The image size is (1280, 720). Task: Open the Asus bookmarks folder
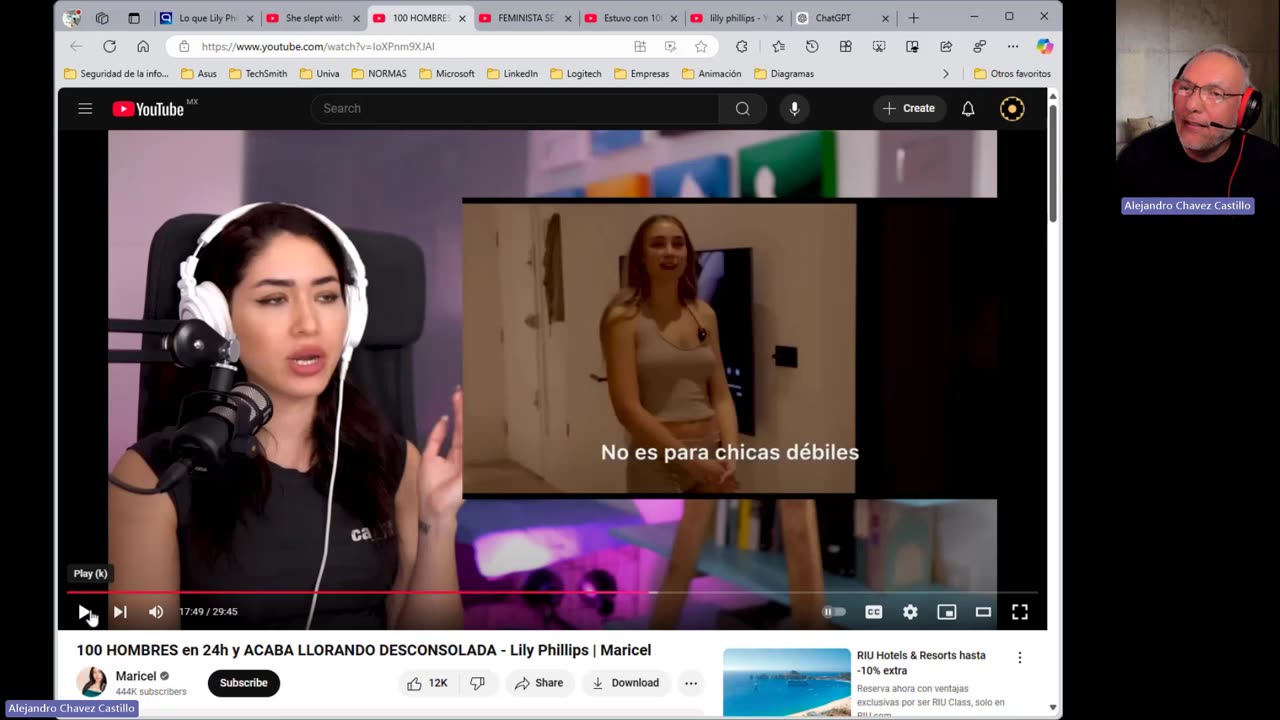pos(199,73)
